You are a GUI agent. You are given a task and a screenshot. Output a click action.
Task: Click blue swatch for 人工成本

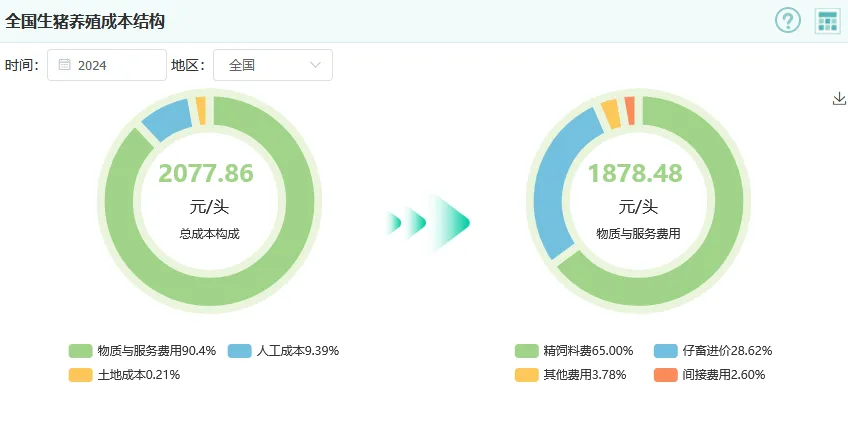coord(240,351)
